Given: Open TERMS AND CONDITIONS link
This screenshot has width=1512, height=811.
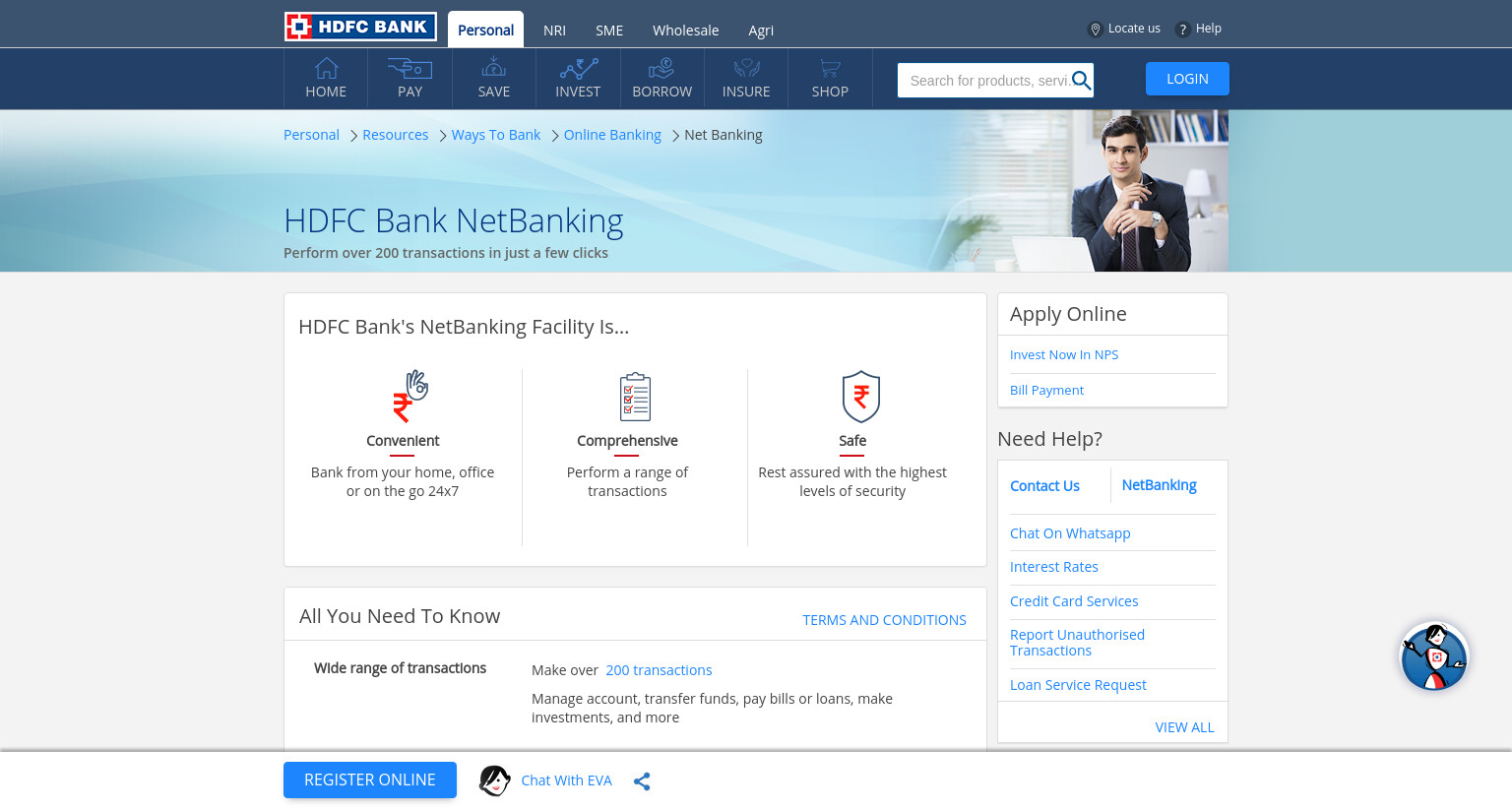Looking at the screenshot, I should 884,620.
